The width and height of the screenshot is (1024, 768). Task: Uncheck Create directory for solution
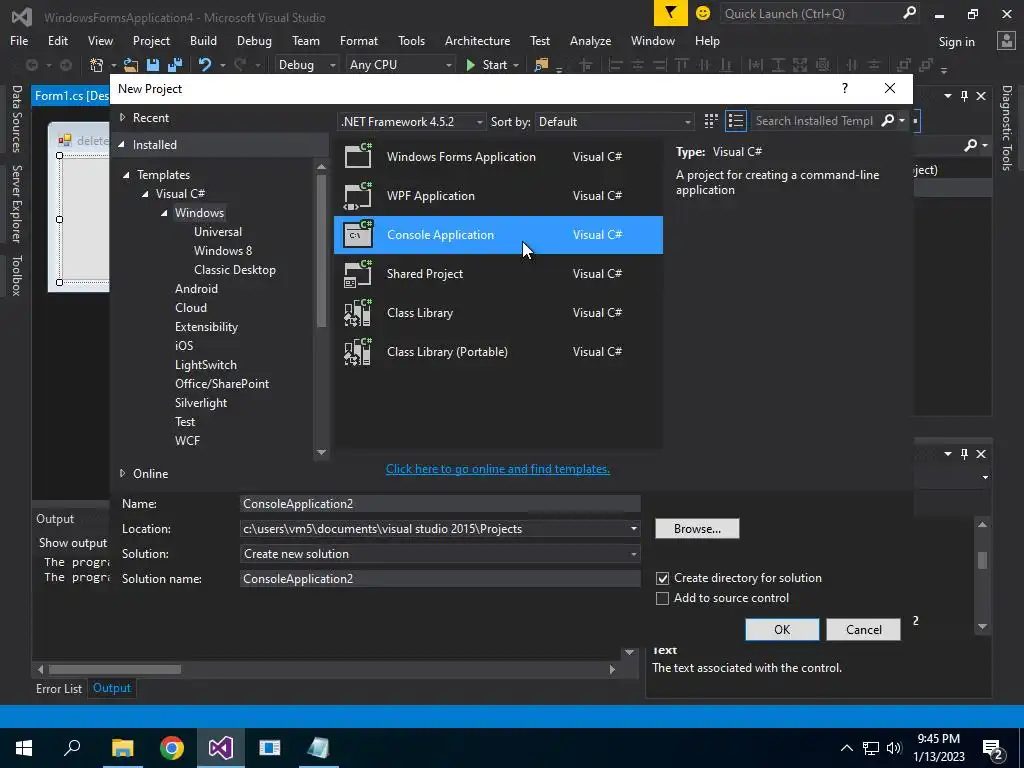pyautogui.click(x=662, y=578)
